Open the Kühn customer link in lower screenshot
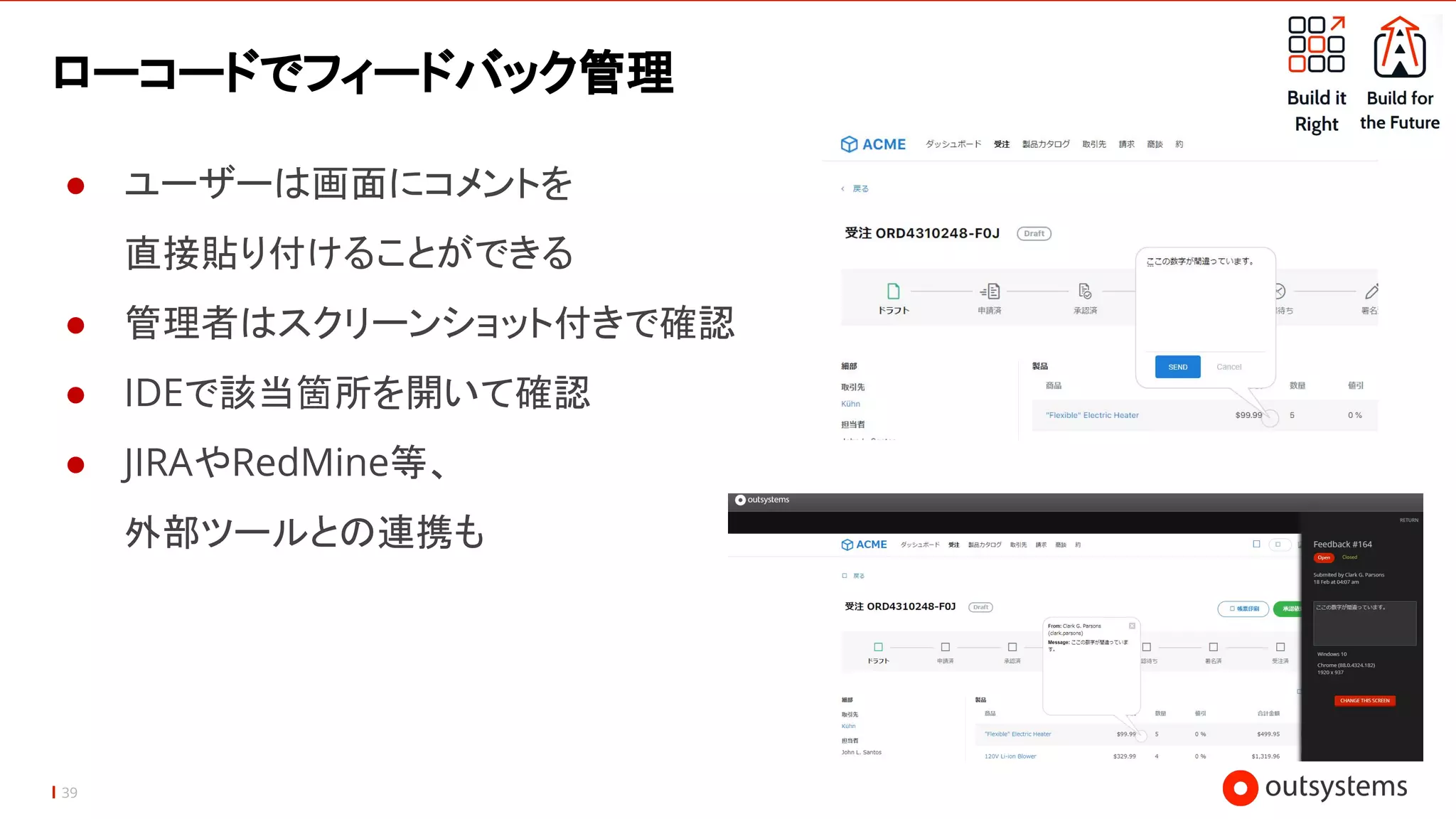The height and width of the screenshot is (819, 1456). [848, 726]
